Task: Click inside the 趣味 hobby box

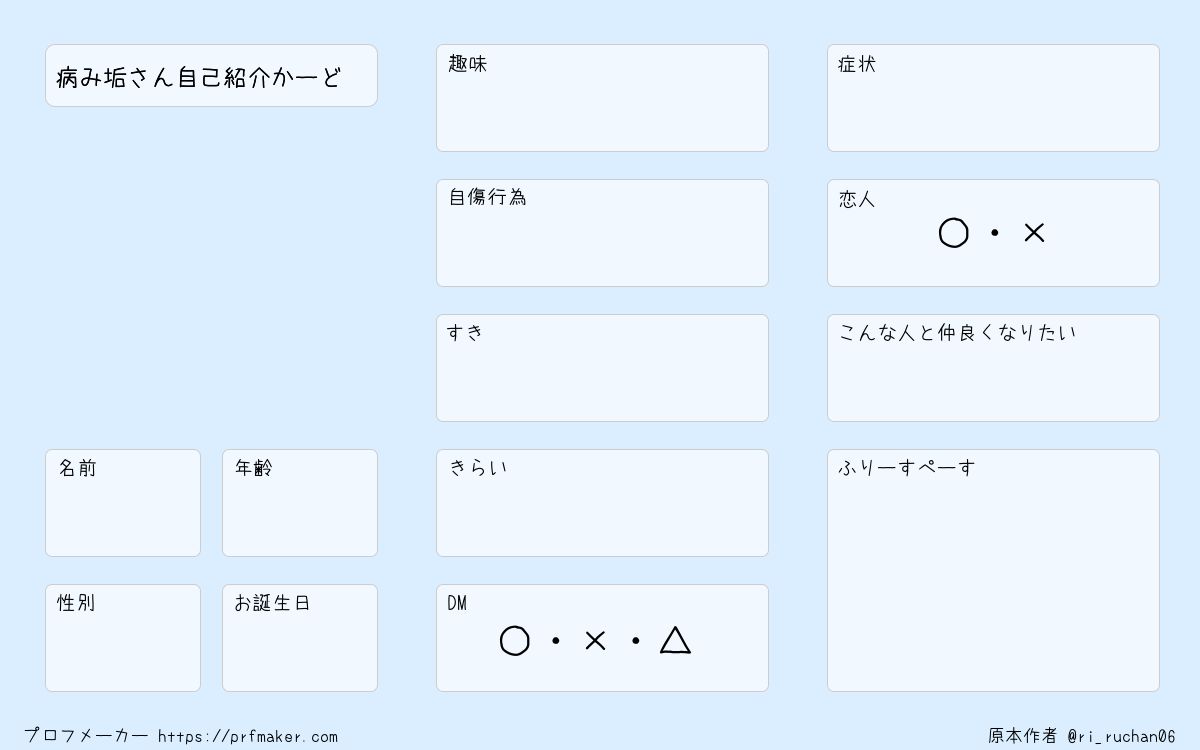Action: pos(602,98)
